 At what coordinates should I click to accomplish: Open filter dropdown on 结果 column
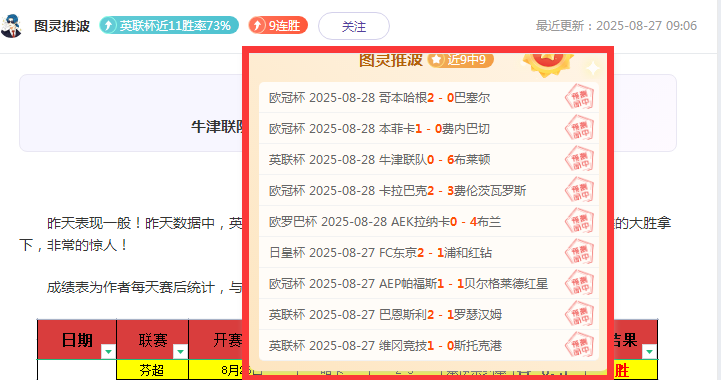click(649, 351)
